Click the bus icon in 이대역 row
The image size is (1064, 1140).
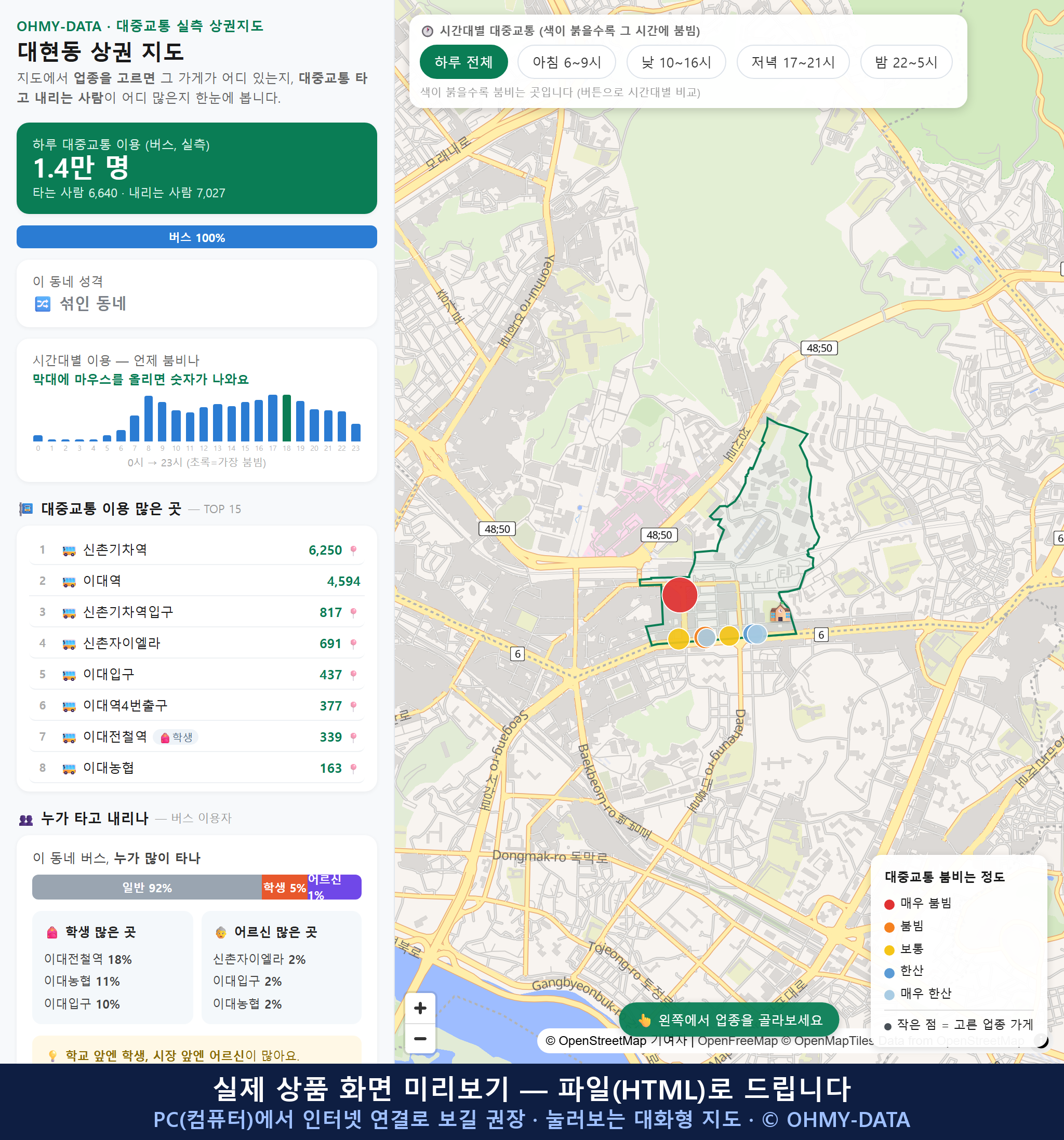coord(69,582)
